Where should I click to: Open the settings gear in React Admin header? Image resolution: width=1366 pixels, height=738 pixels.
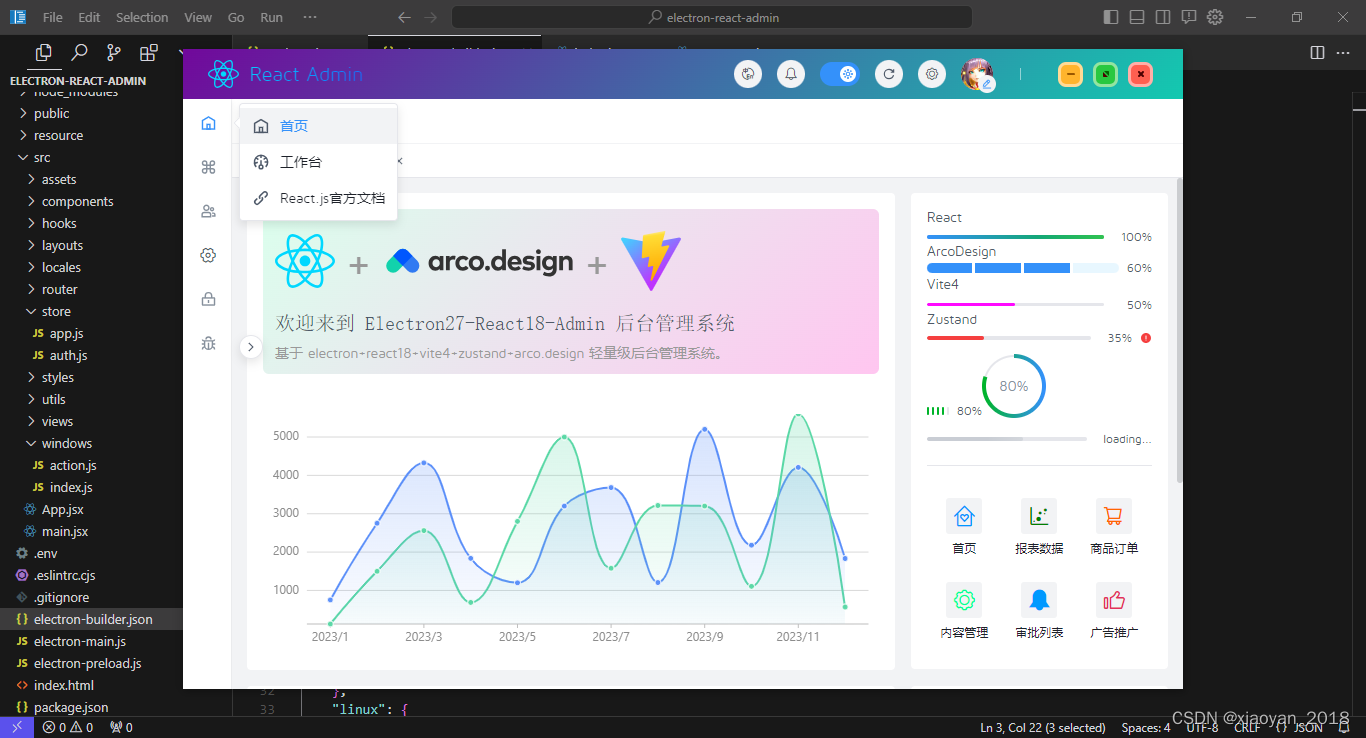click(x=932, y=74)
